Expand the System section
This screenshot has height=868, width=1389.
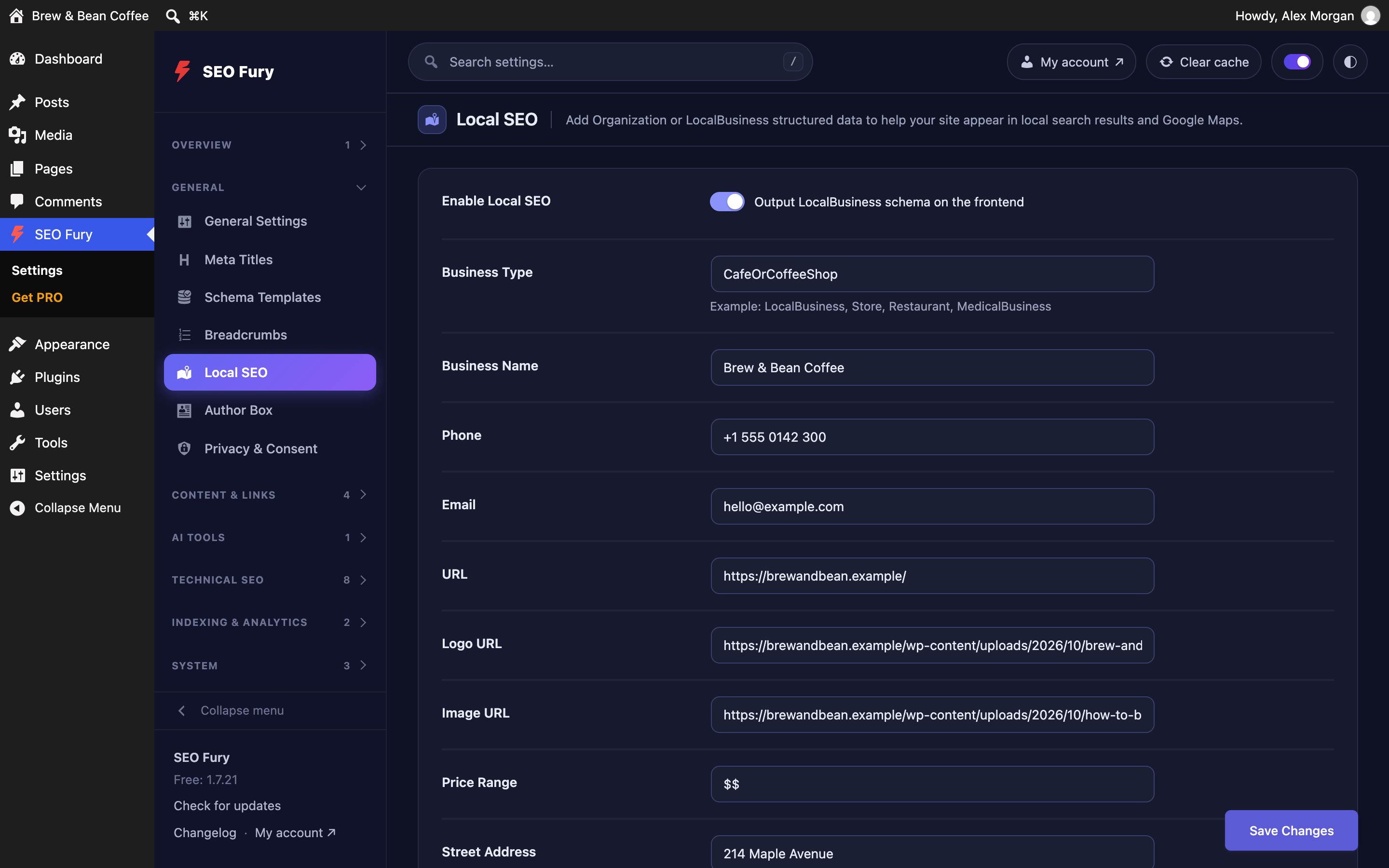coord(270,665)
